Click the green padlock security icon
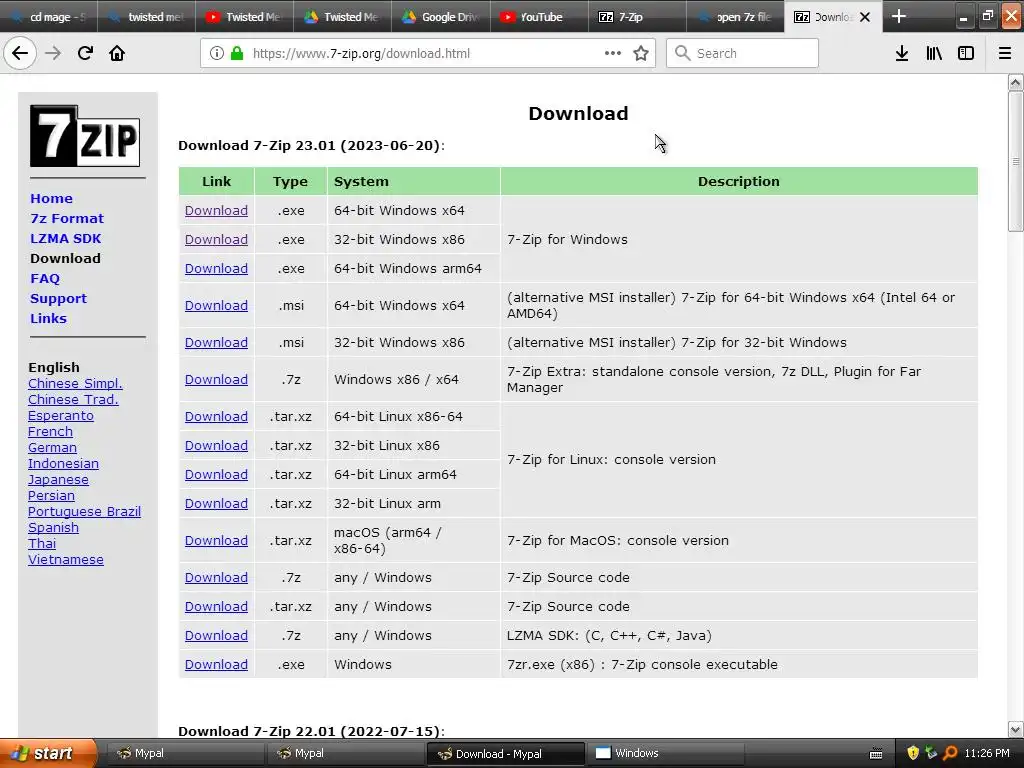1024x768 pixels. 237,54
